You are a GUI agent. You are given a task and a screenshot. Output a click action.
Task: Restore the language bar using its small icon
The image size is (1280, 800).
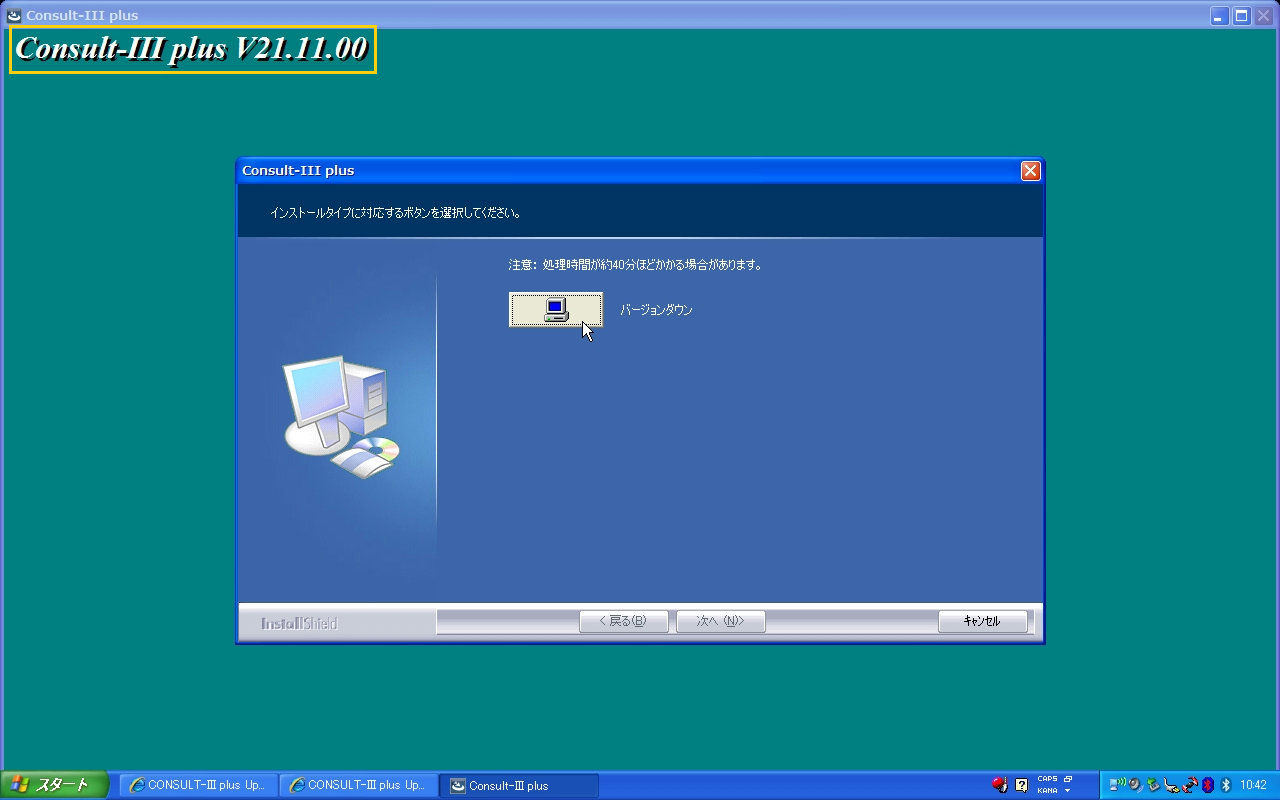[x=1068, y=779]
